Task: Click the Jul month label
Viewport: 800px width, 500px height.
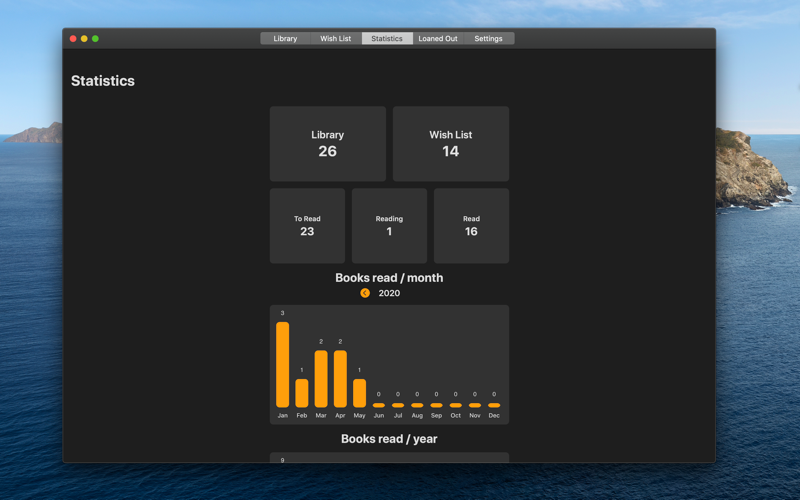Action: (x=398, y=416)
